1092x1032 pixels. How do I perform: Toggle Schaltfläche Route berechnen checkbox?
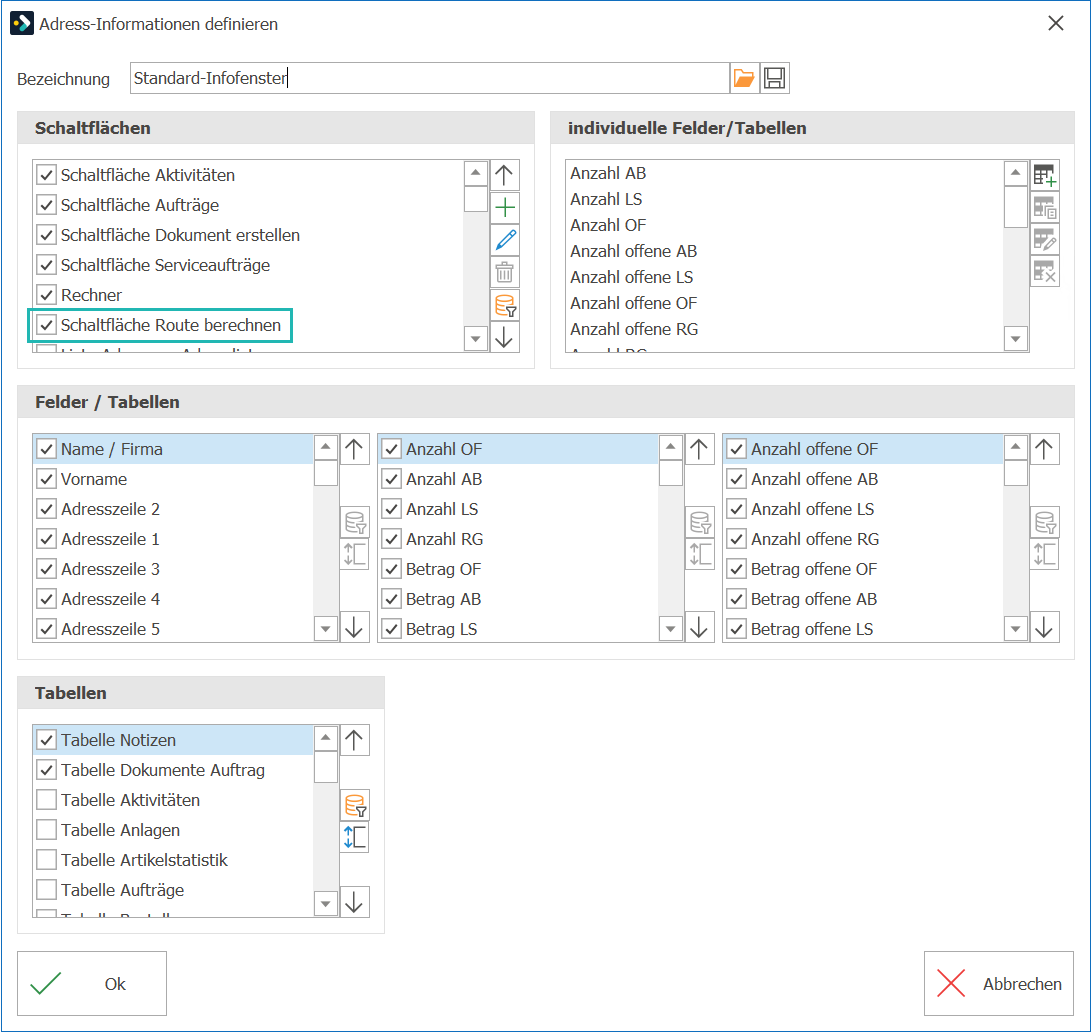47,325
